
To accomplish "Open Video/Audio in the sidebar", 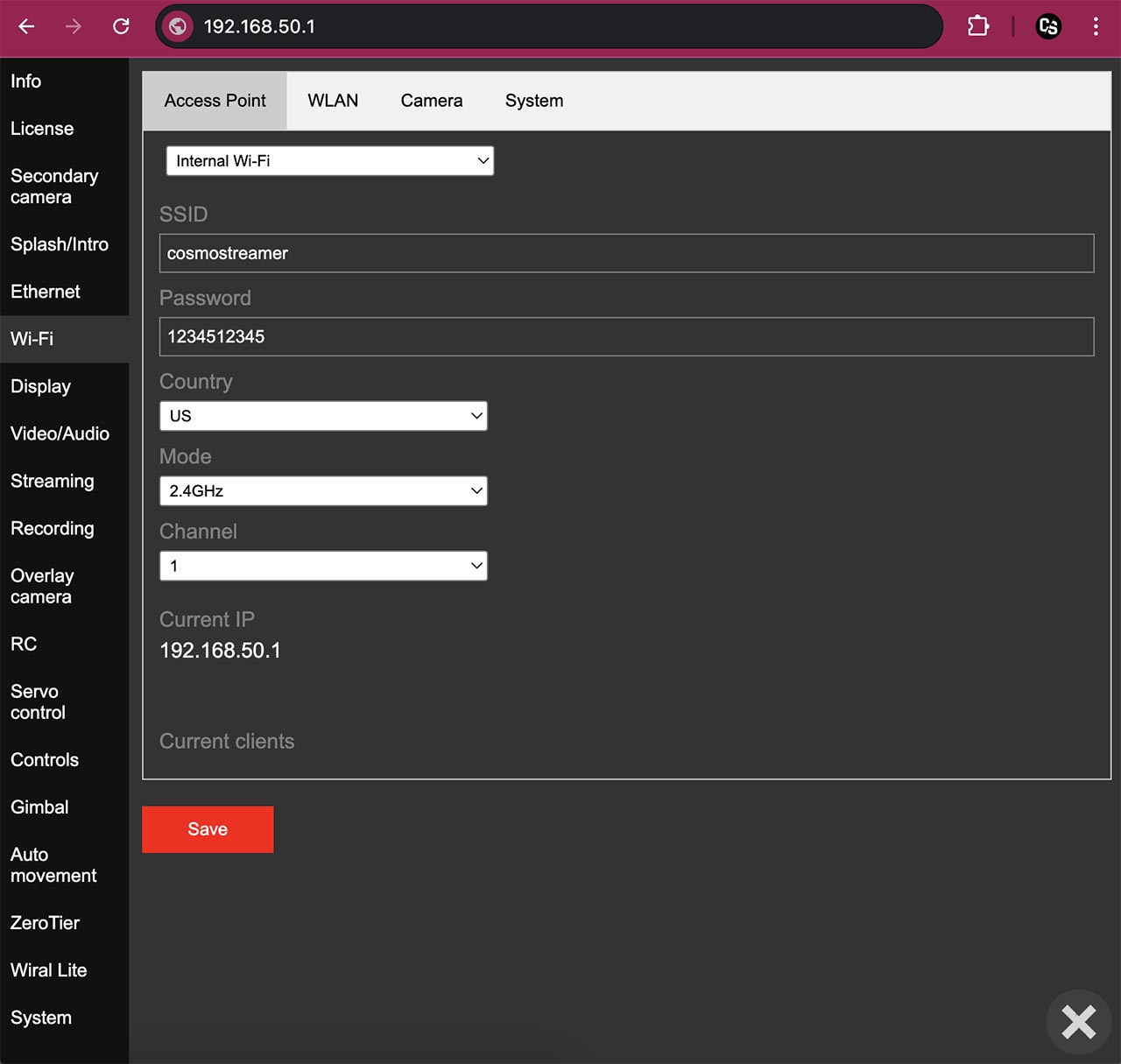I will tap(64, 433).
